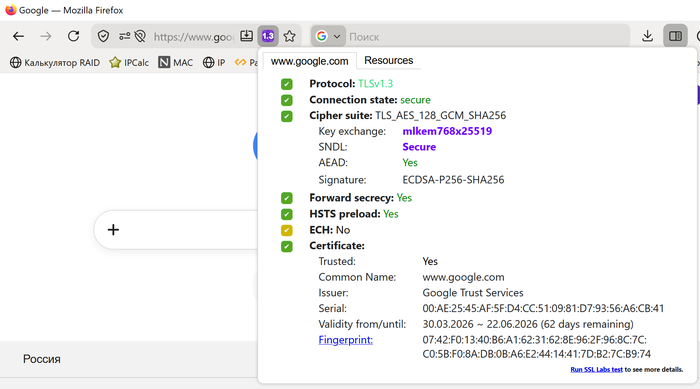Select the certificate serial number
This screenshot has height=389, width=700.
point(543,308)
